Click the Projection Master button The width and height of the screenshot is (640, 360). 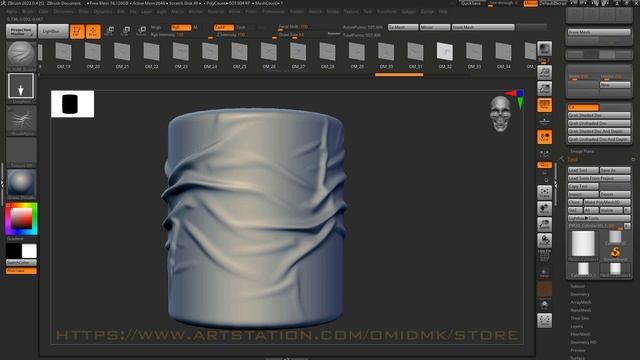[x=21, y=31]
